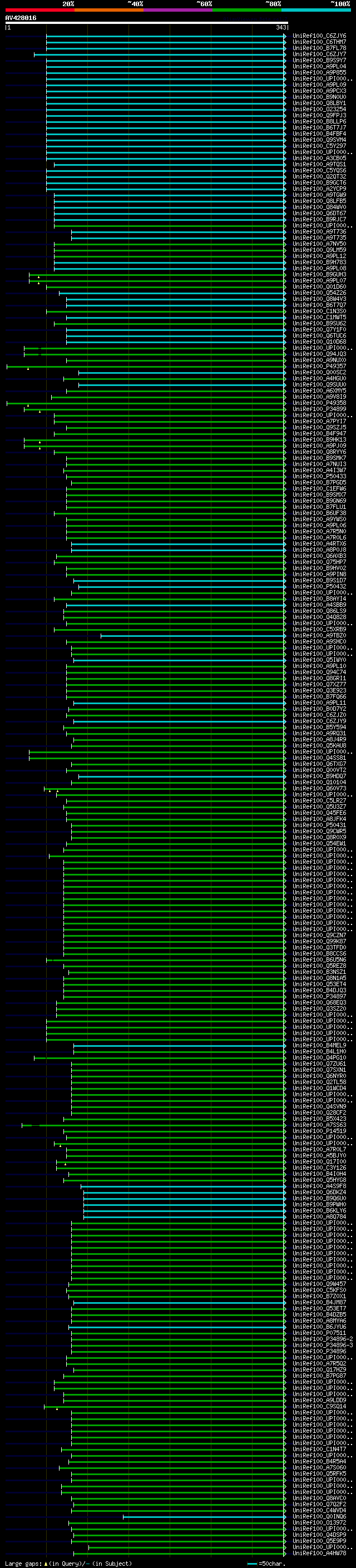Select the UniRef100_P49357 label

(x=319, y=367)
